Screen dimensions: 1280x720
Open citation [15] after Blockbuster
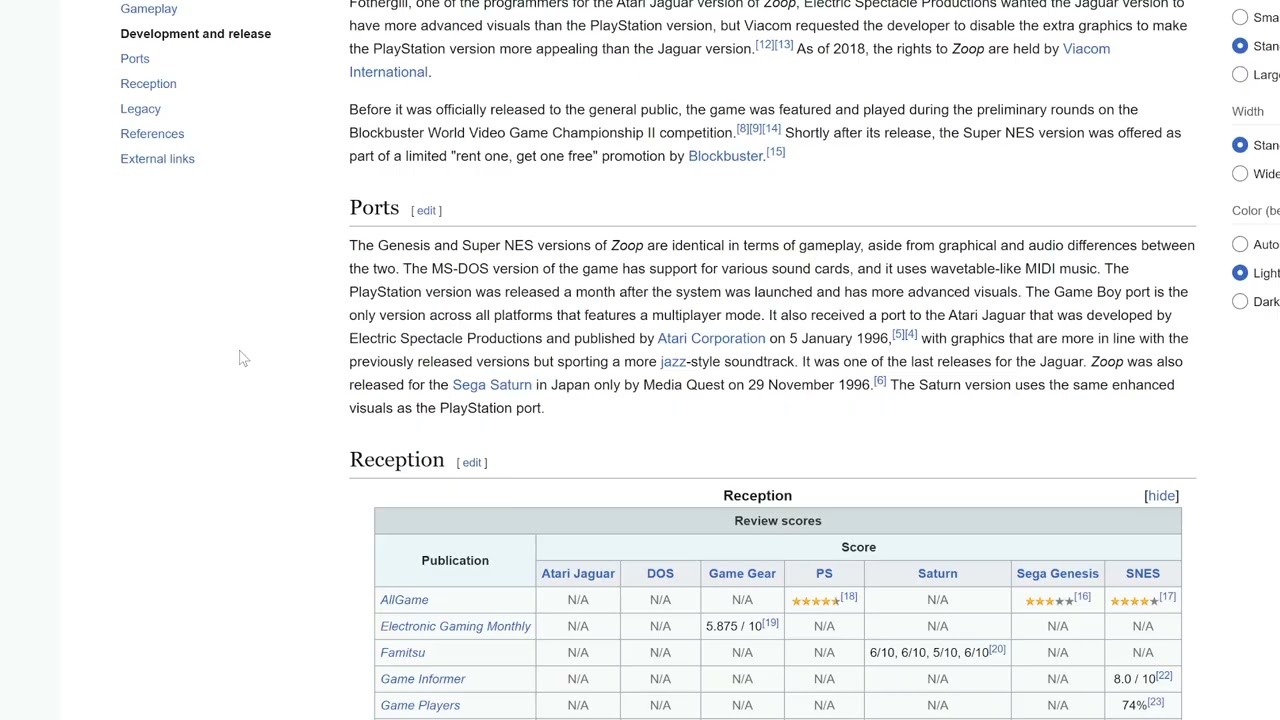tap(776, 152)
